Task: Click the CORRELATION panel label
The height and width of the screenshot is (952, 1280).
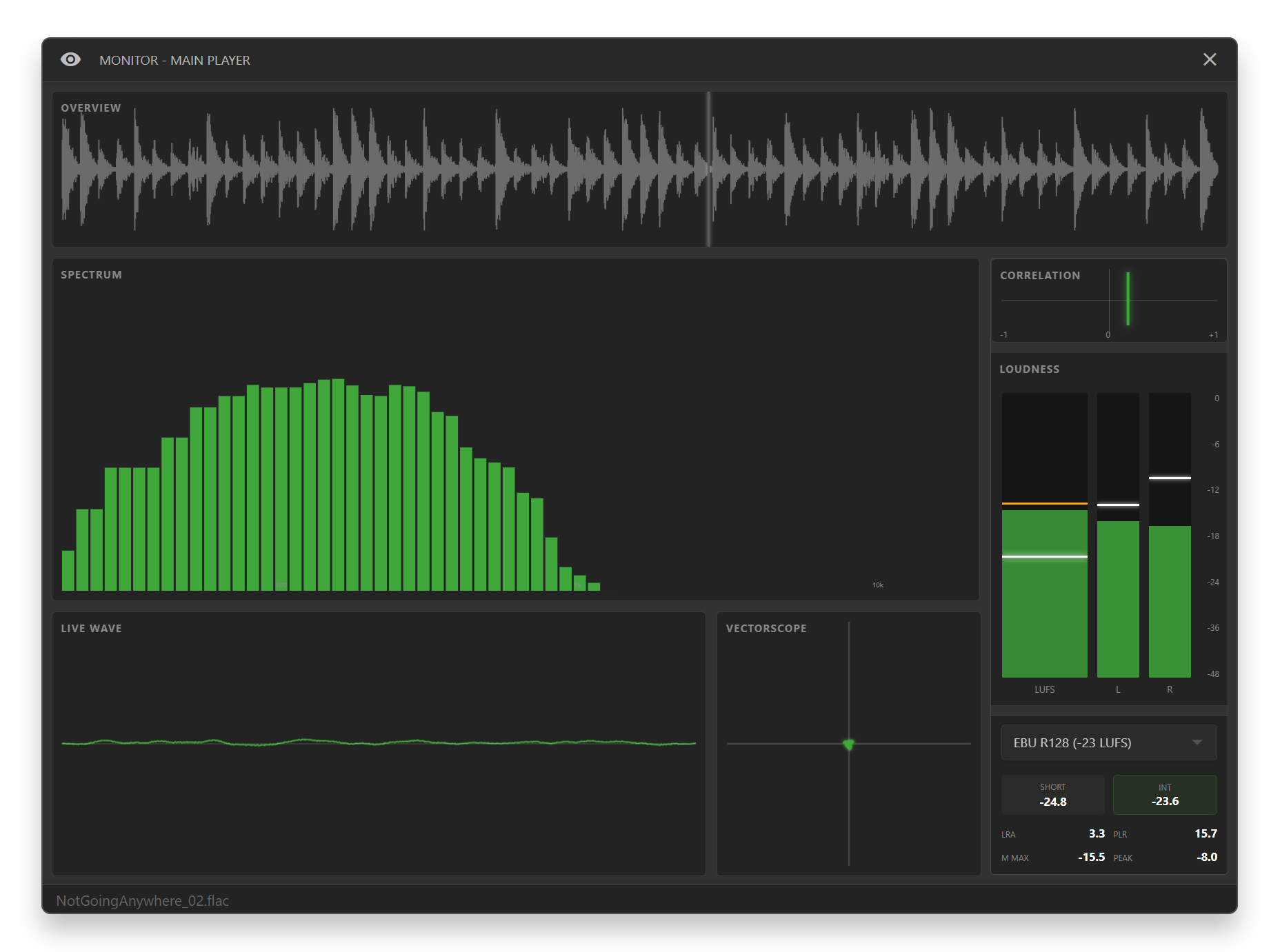Action: pyautogui.click(x=1040, y=276)
